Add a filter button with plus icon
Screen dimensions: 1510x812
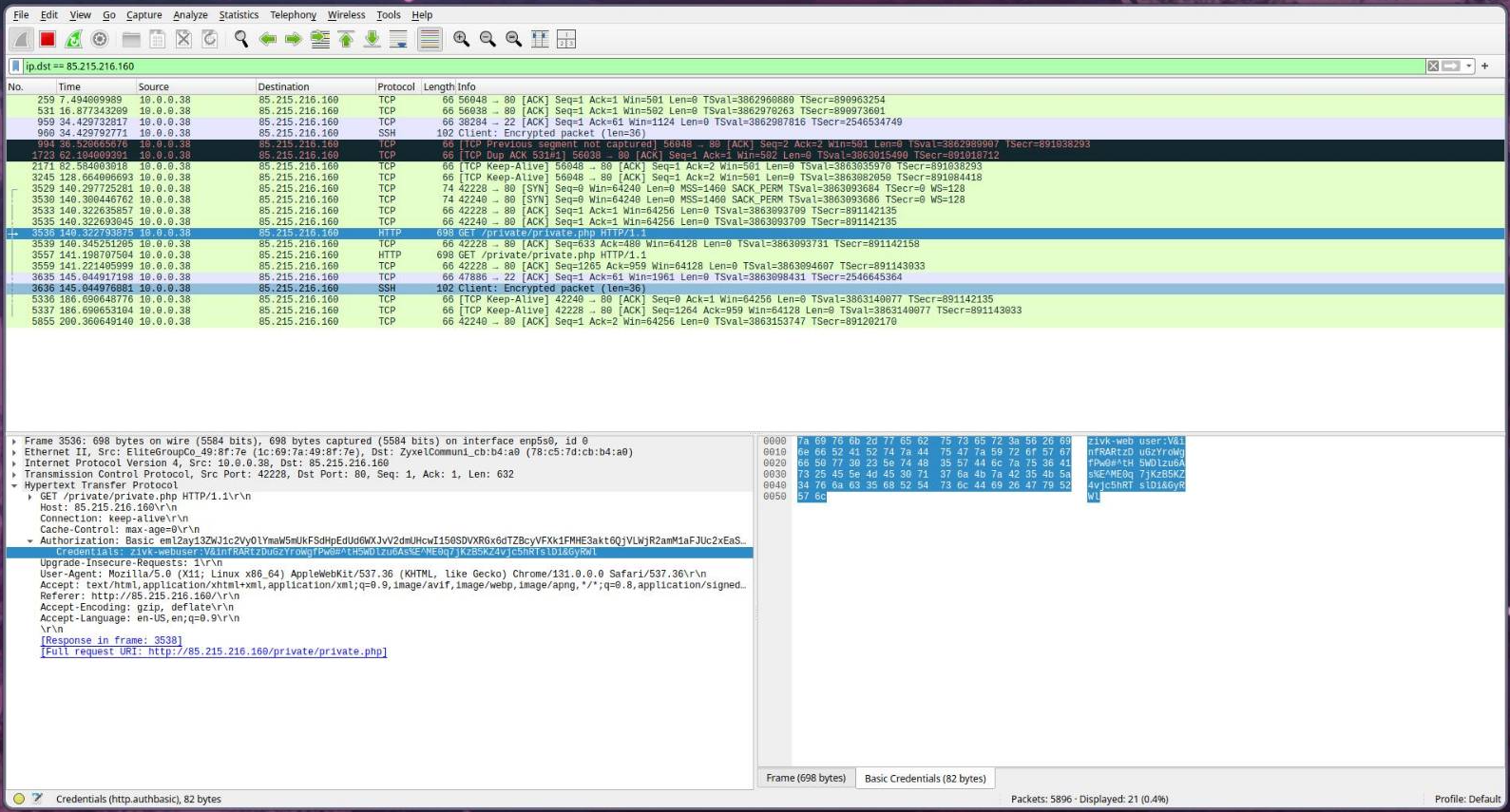pyautogui.click(x=1484, y=66)
